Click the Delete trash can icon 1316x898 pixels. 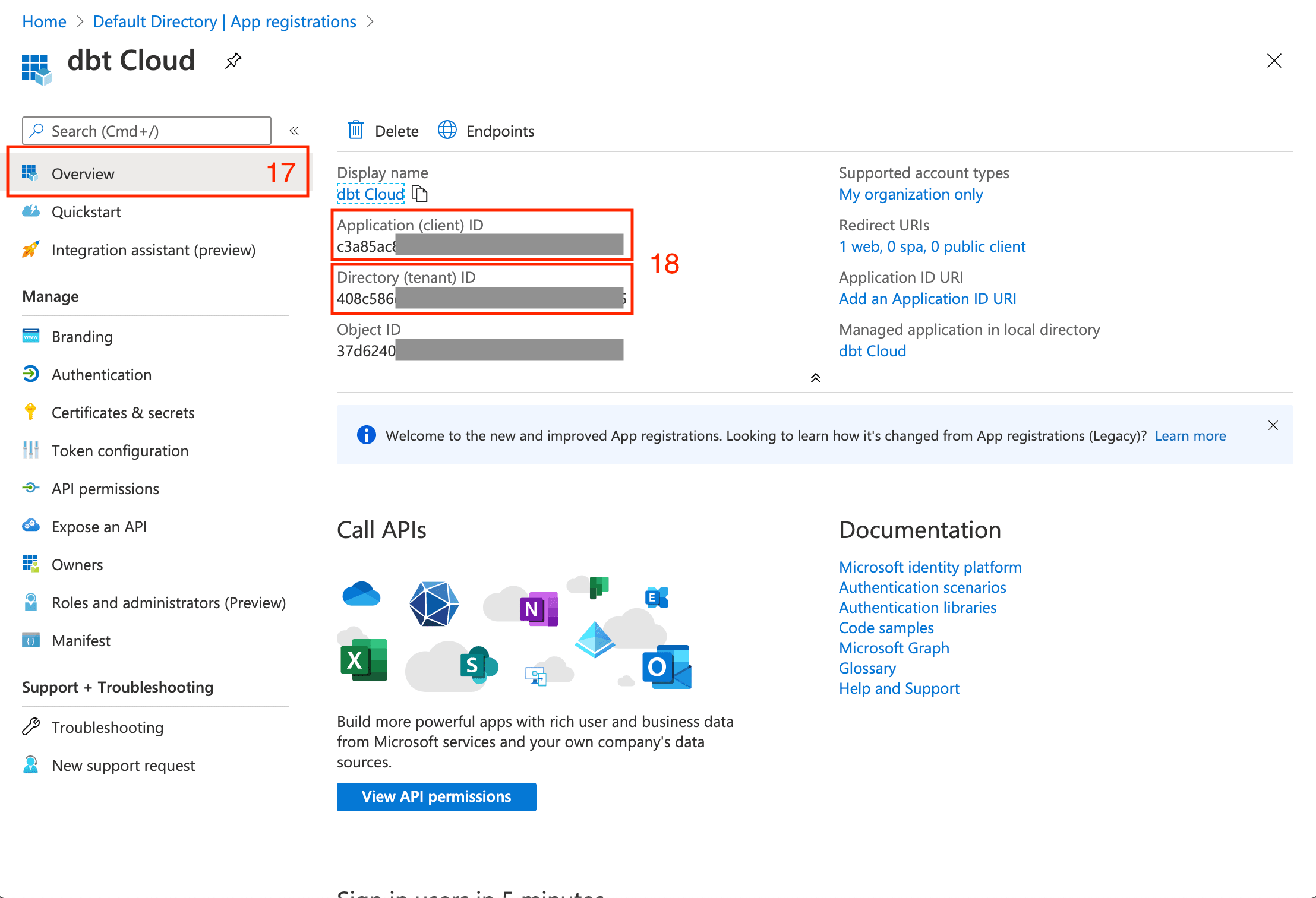(355, 130)
